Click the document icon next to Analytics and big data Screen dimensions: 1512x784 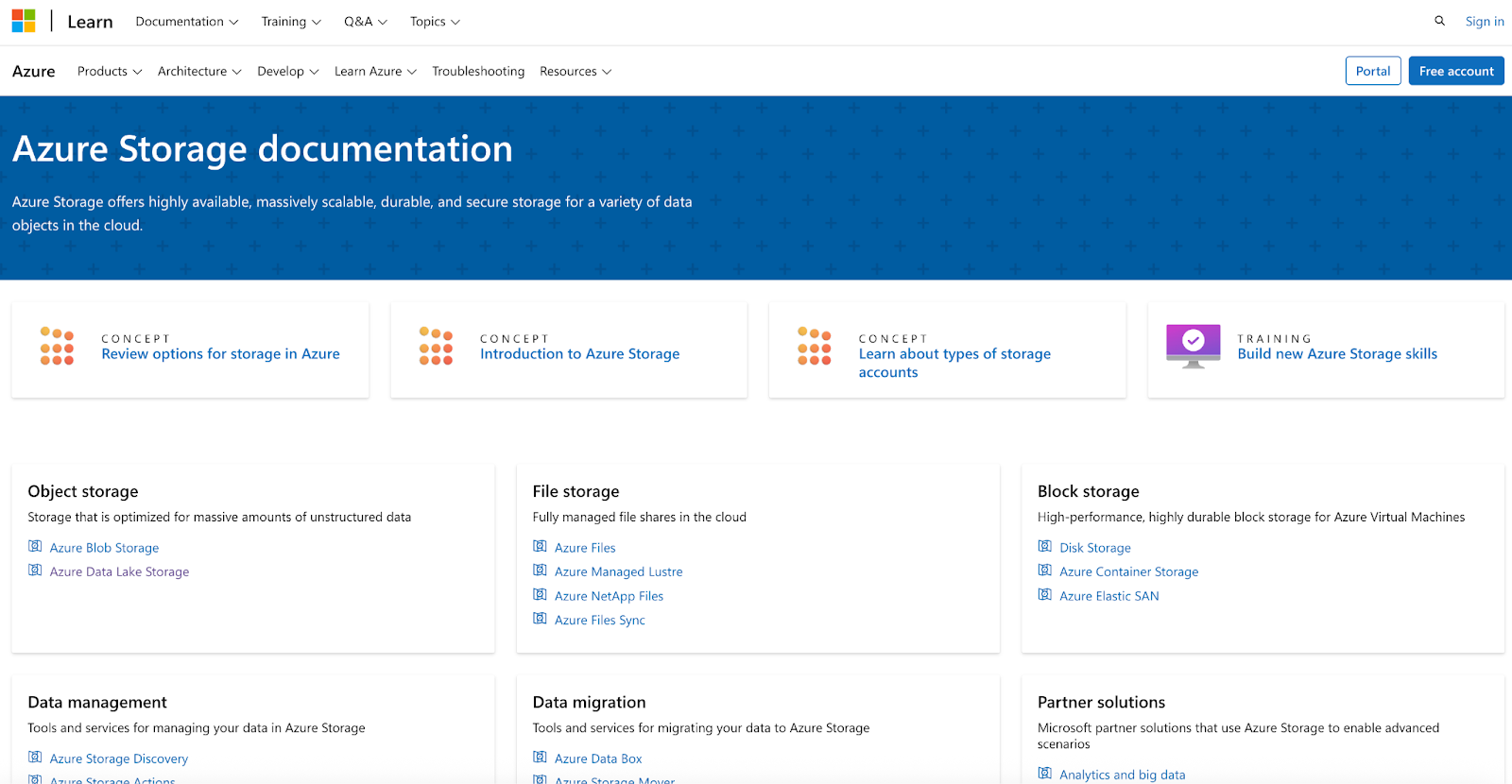1044,774
